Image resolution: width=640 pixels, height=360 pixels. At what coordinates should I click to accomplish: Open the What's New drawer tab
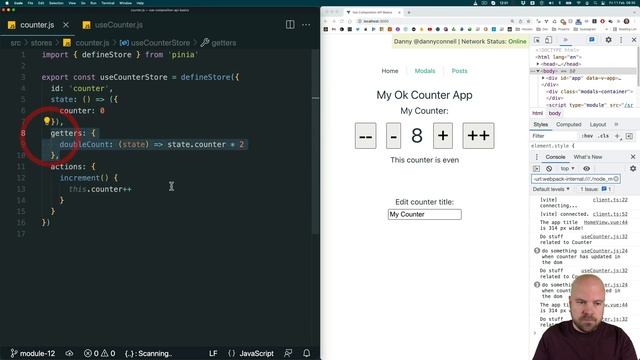(x=588, y=157)
